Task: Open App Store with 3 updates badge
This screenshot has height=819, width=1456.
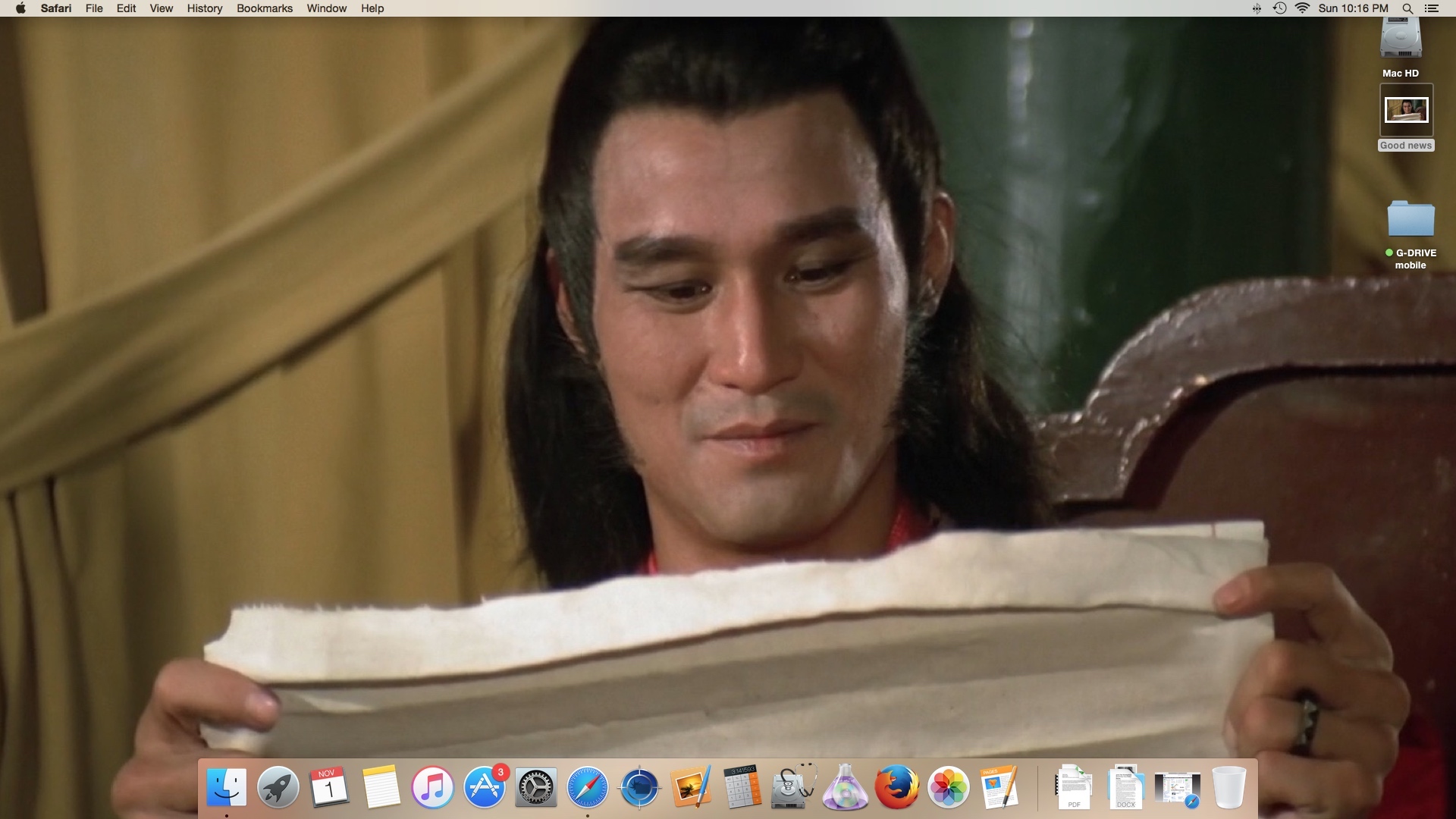Action: (485, 787)
